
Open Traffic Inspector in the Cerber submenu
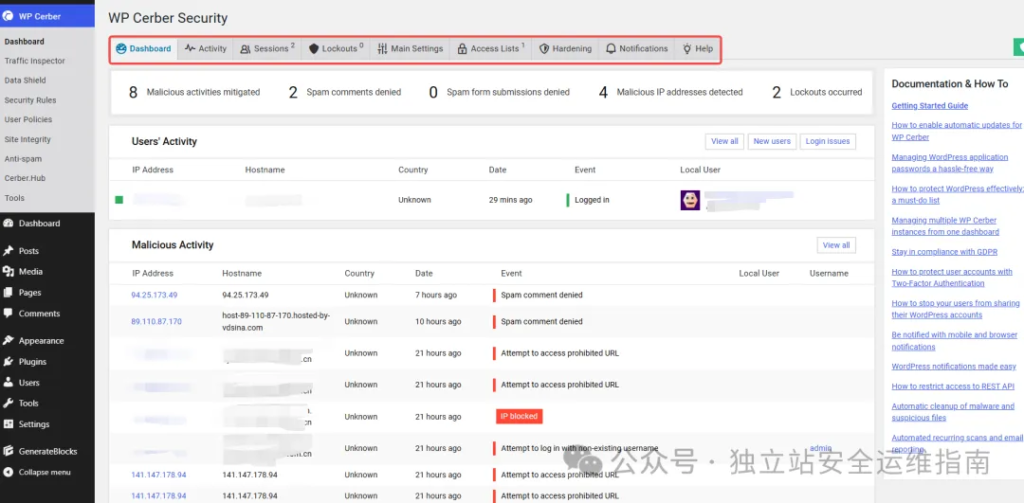[x=35, y=61]
